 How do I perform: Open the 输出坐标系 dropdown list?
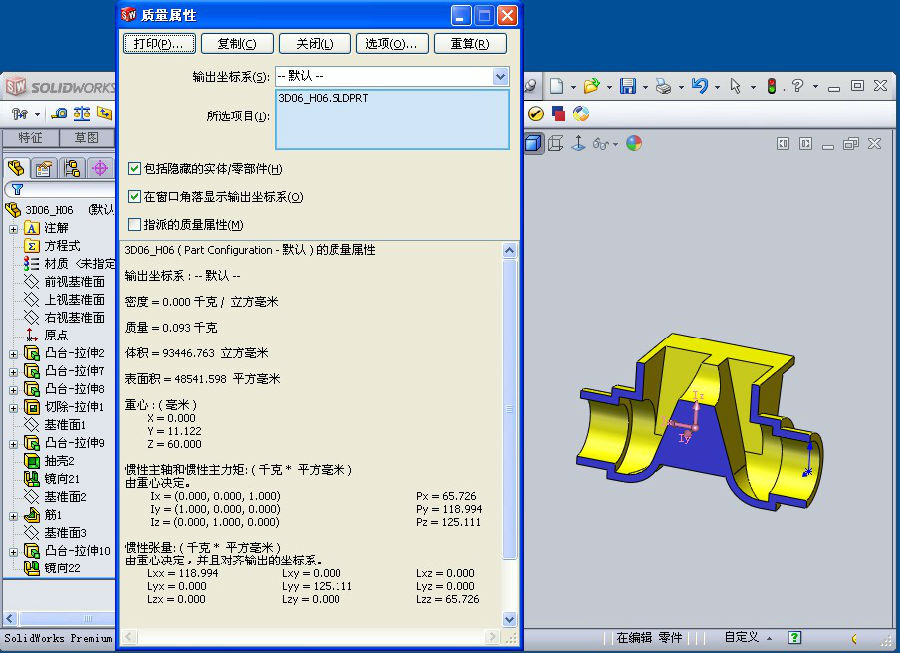point(500,77)
